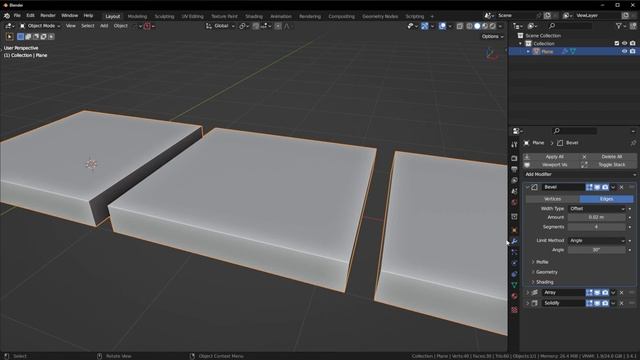Switch to the Modeling workspace tab
Viewport: 640px width, 360px height.
click(x=137, y=16)
